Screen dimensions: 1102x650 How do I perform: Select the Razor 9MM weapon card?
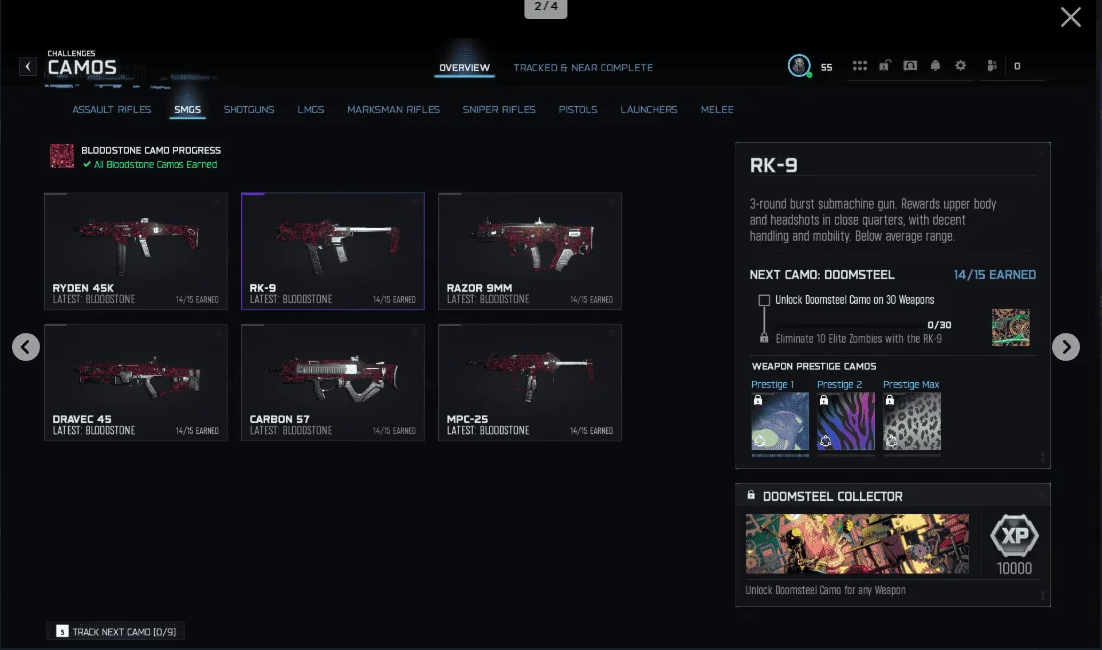(530, 251)
